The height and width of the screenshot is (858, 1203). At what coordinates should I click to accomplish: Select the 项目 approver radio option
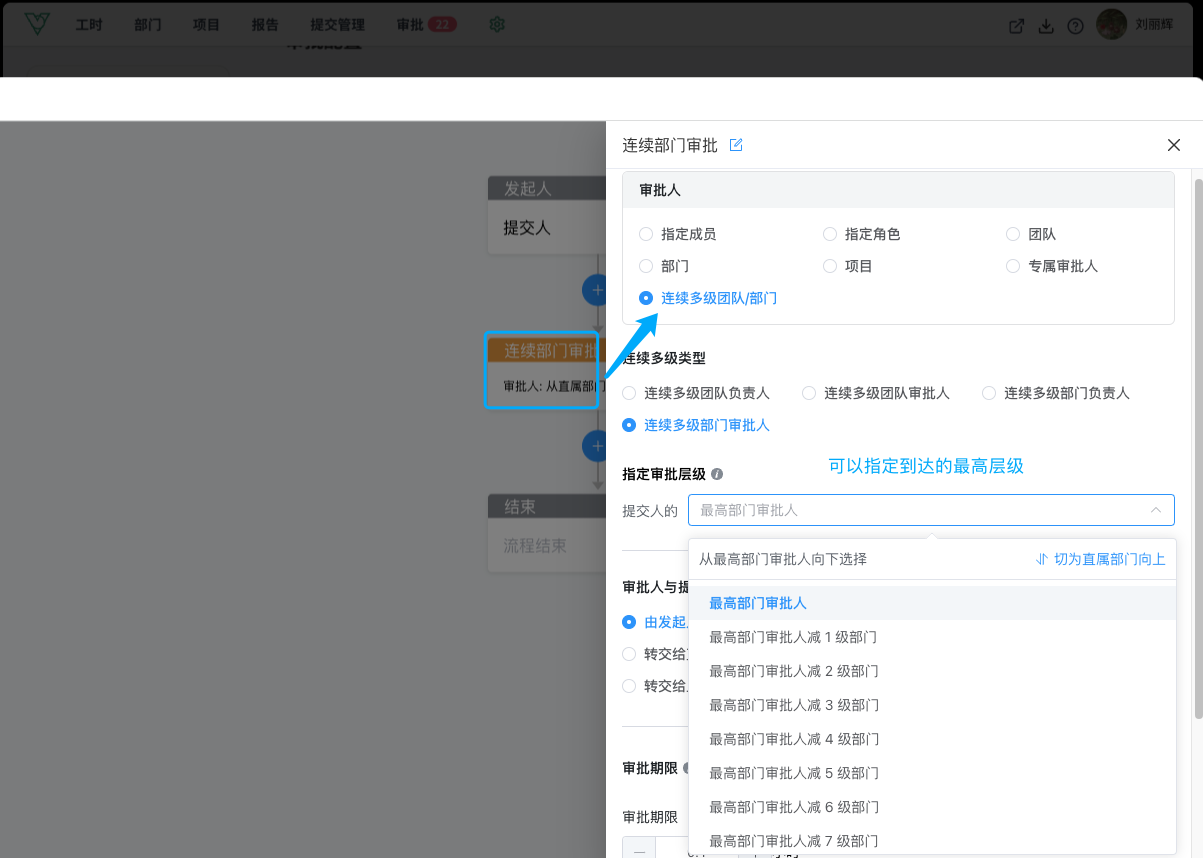point(848,266)
